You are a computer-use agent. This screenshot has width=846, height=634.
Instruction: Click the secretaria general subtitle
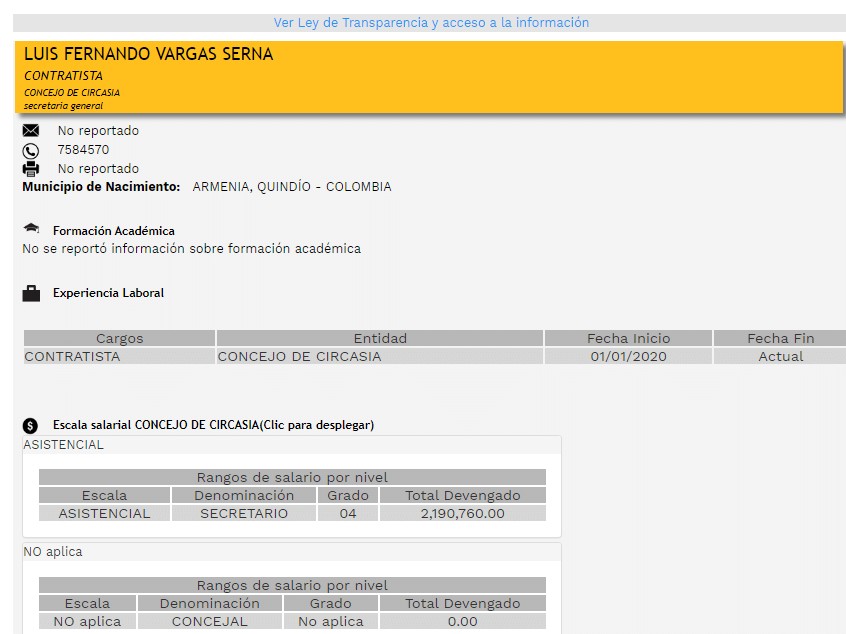coord(63,106)
